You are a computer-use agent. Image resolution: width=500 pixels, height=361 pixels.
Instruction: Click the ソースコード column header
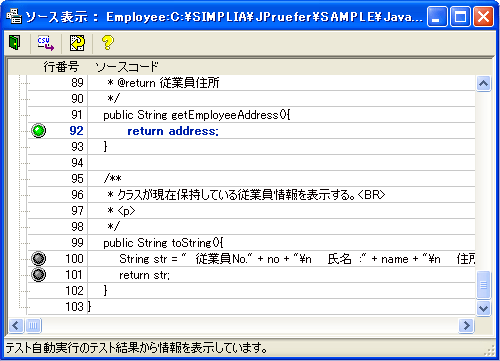tap(127, 67)
